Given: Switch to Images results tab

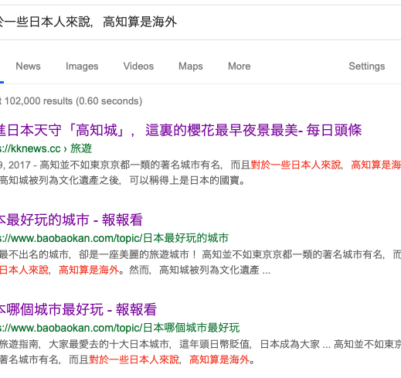Looking at the screenshot, I should (x=82, y=66).
